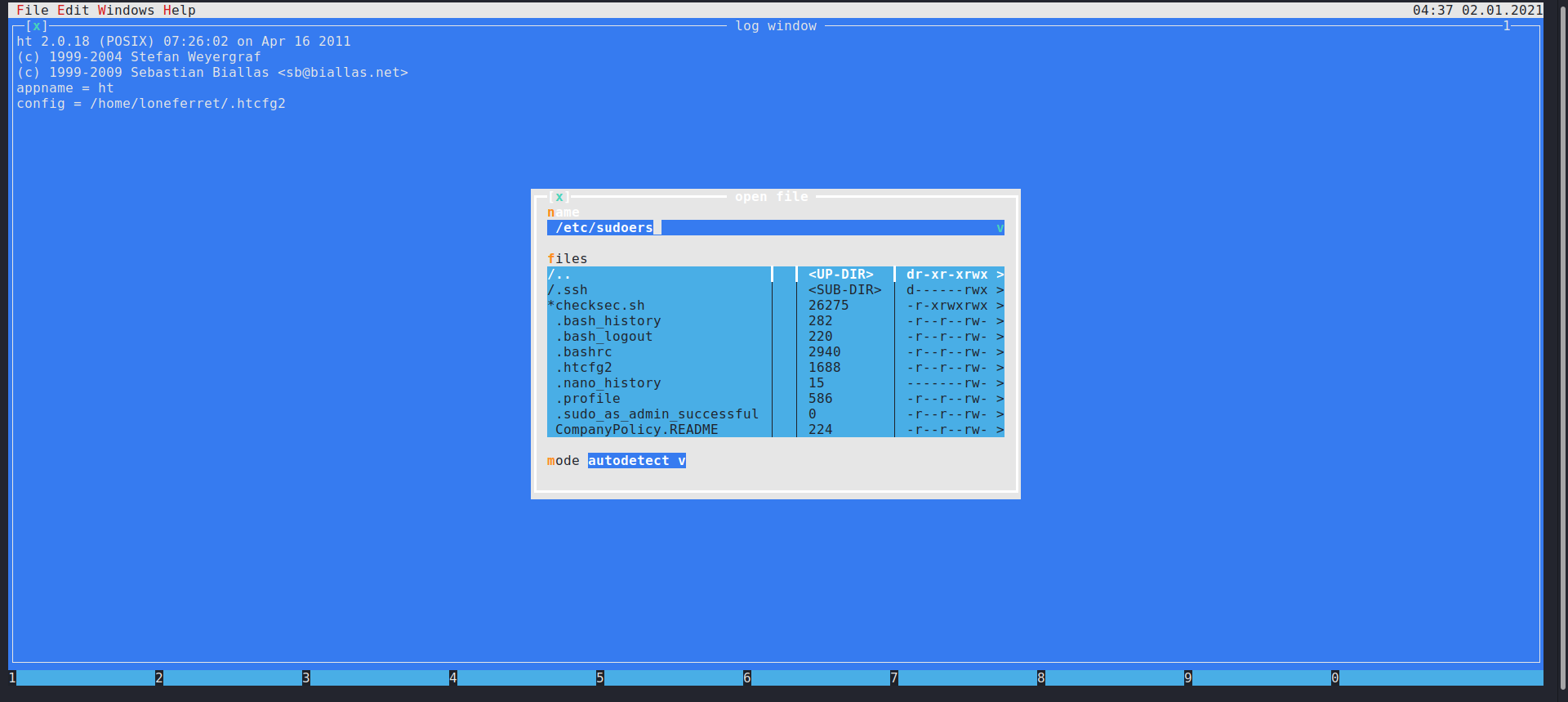Open the Edit menu

tap(73, 10)
